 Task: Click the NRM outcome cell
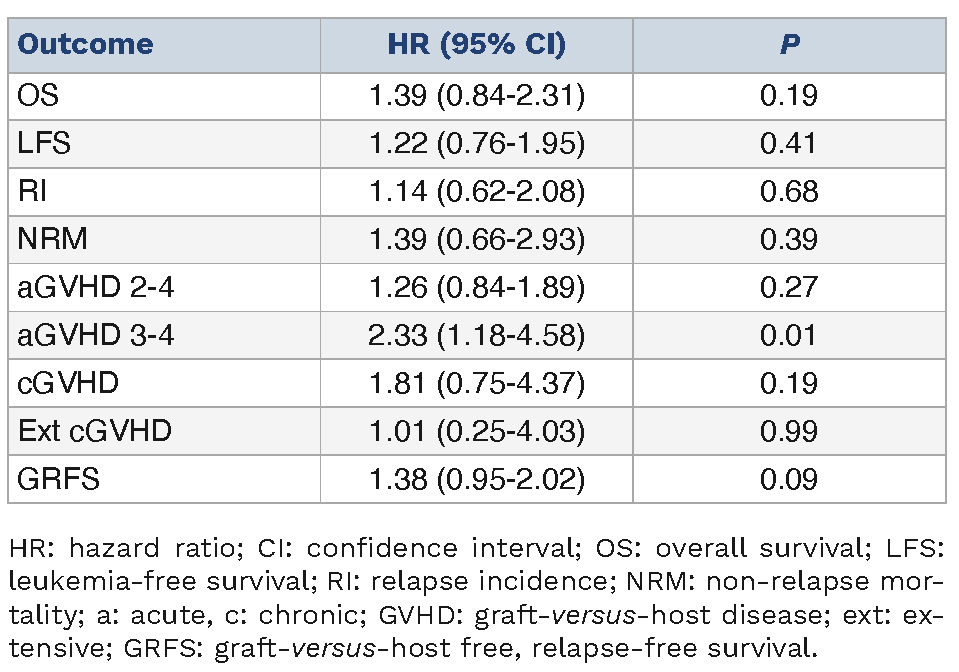pyautogui.click(x=52, y=240)
